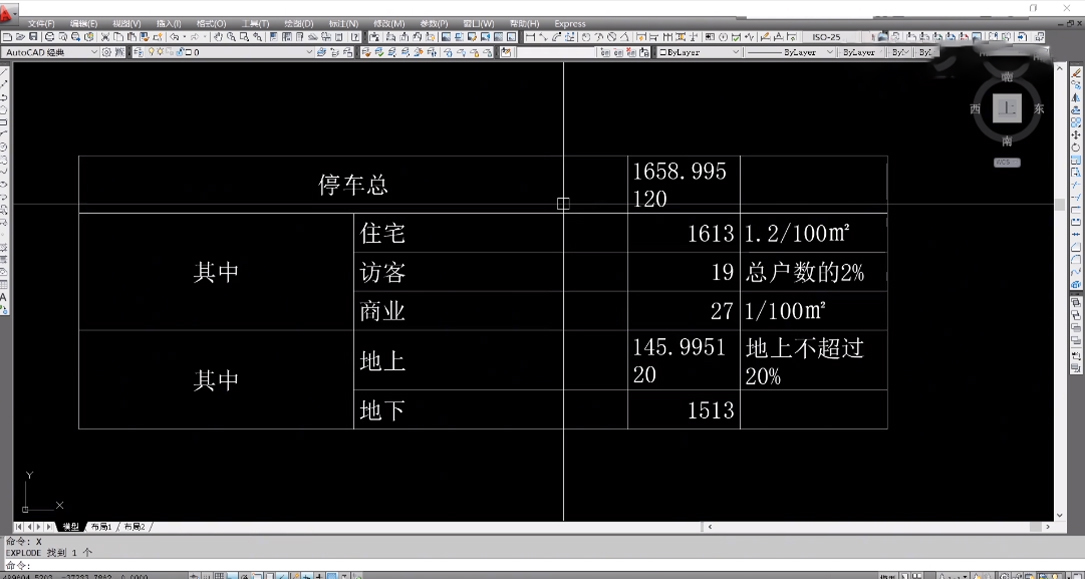Select the Zoom Realtime tool
The image size is (1085, 579).
pyautogui.click(x=231, y=37)
